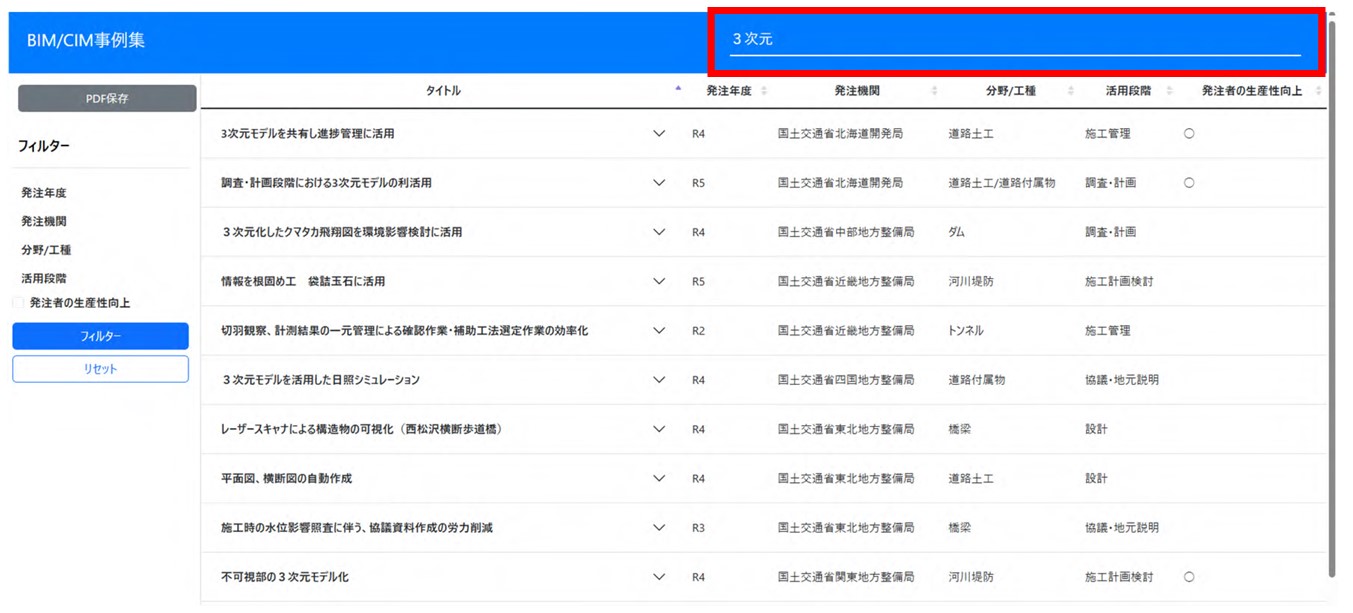Click title レーザースキャナによる構造物の可視化
Screen dimensions: 1353x613
coord(361,429)
